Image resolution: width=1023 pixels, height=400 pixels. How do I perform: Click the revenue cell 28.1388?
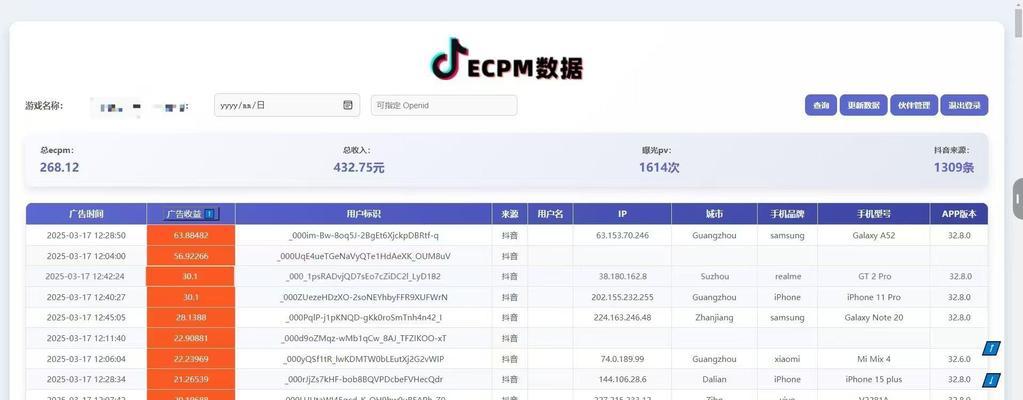point(191,318)
